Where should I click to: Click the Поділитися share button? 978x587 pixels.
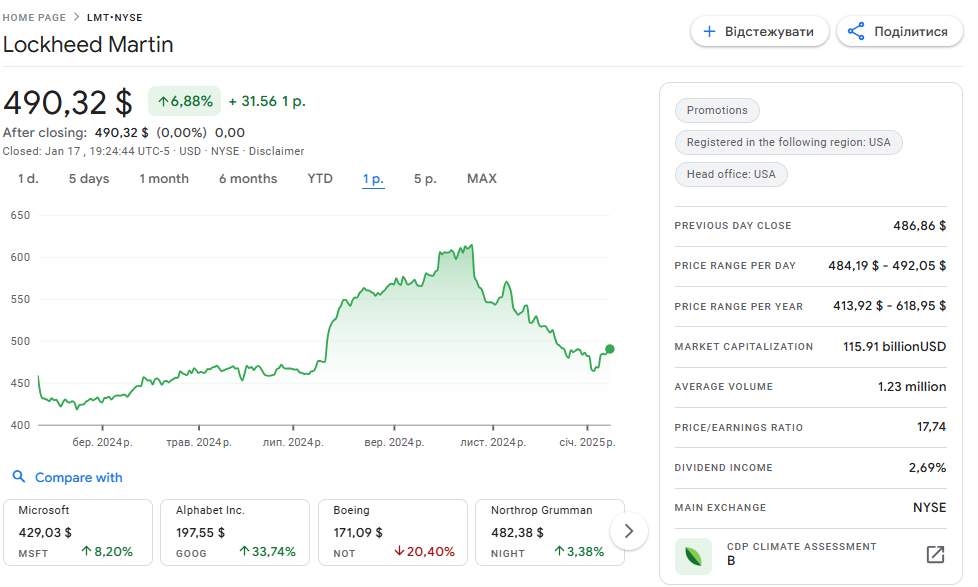[899, 32]
